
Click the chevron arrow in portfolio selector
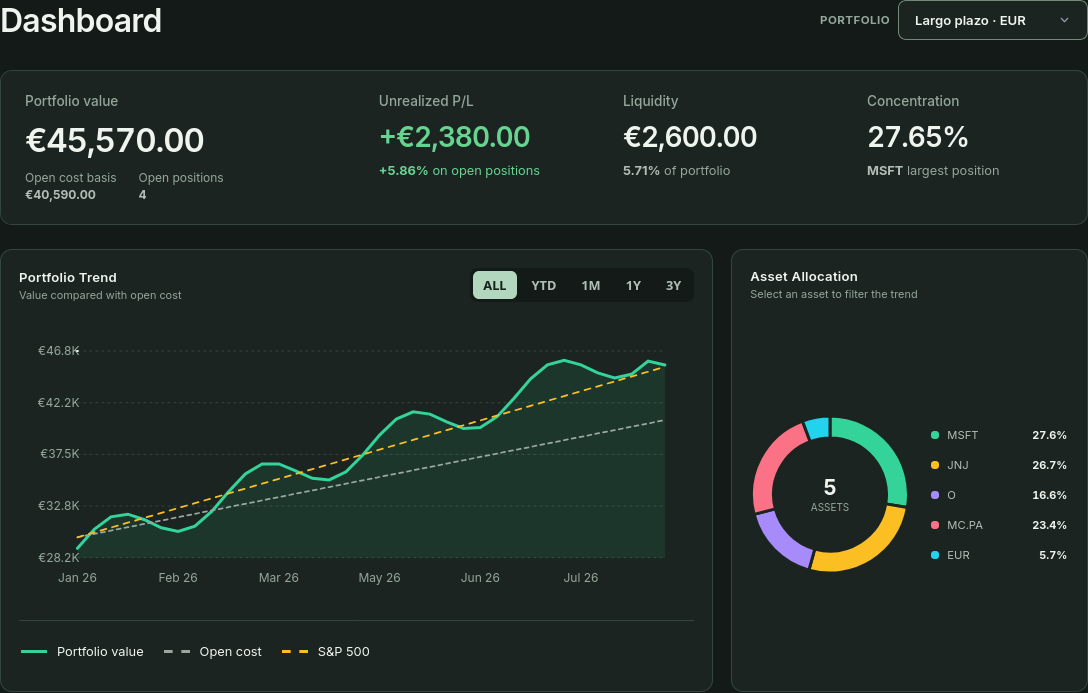click(x=1064, y=20)
